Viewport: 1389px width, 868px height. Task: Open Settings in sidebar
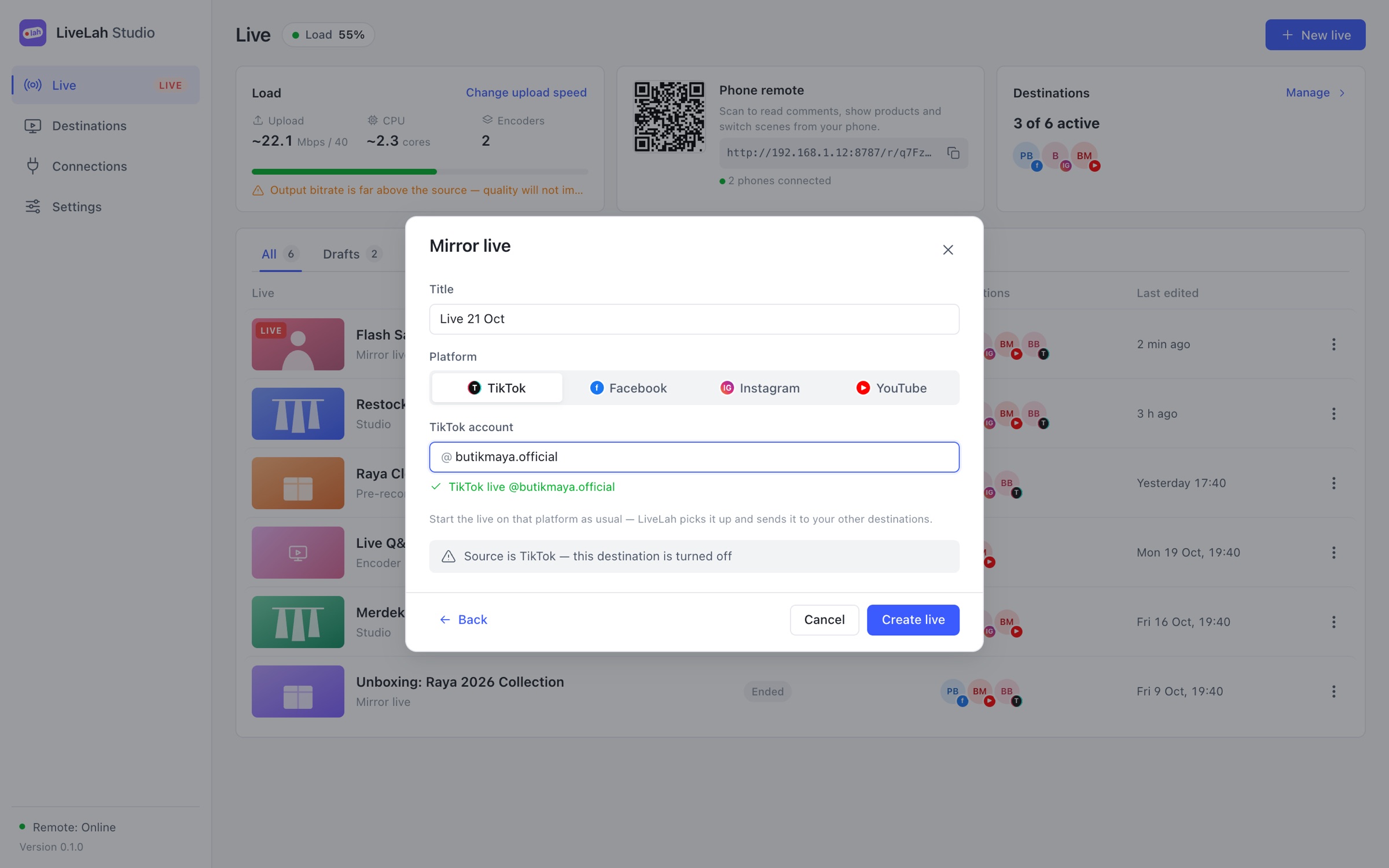105,207
